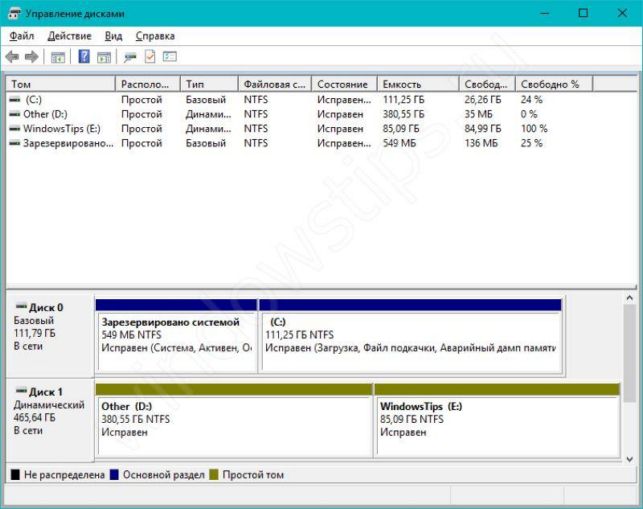Click the 380,55 ГБ capacity cell
Viewport: 643px width, 509px height.
[x=404, y=114]
